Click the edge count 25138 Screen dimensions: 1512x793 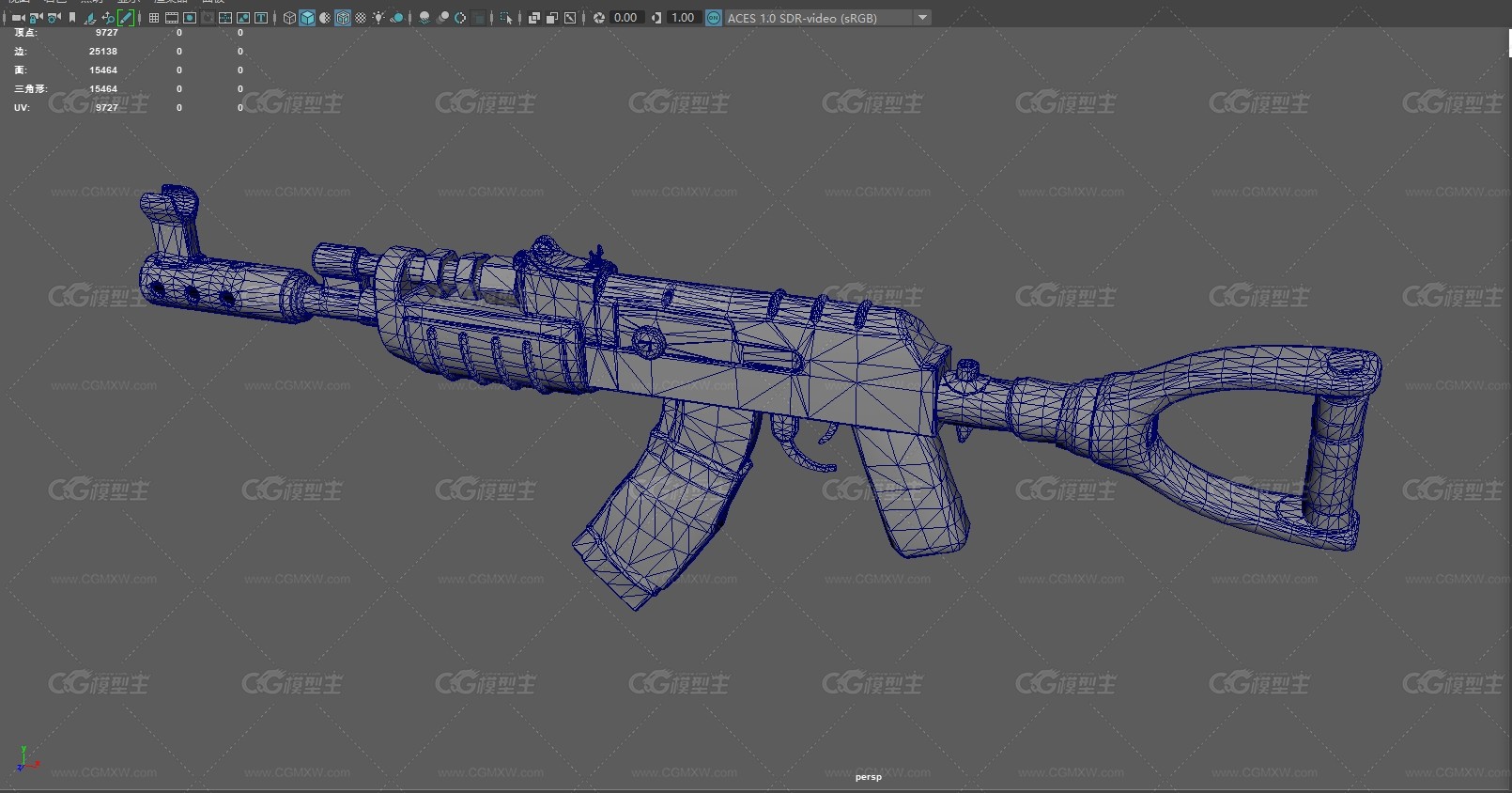tap(103, 52)
